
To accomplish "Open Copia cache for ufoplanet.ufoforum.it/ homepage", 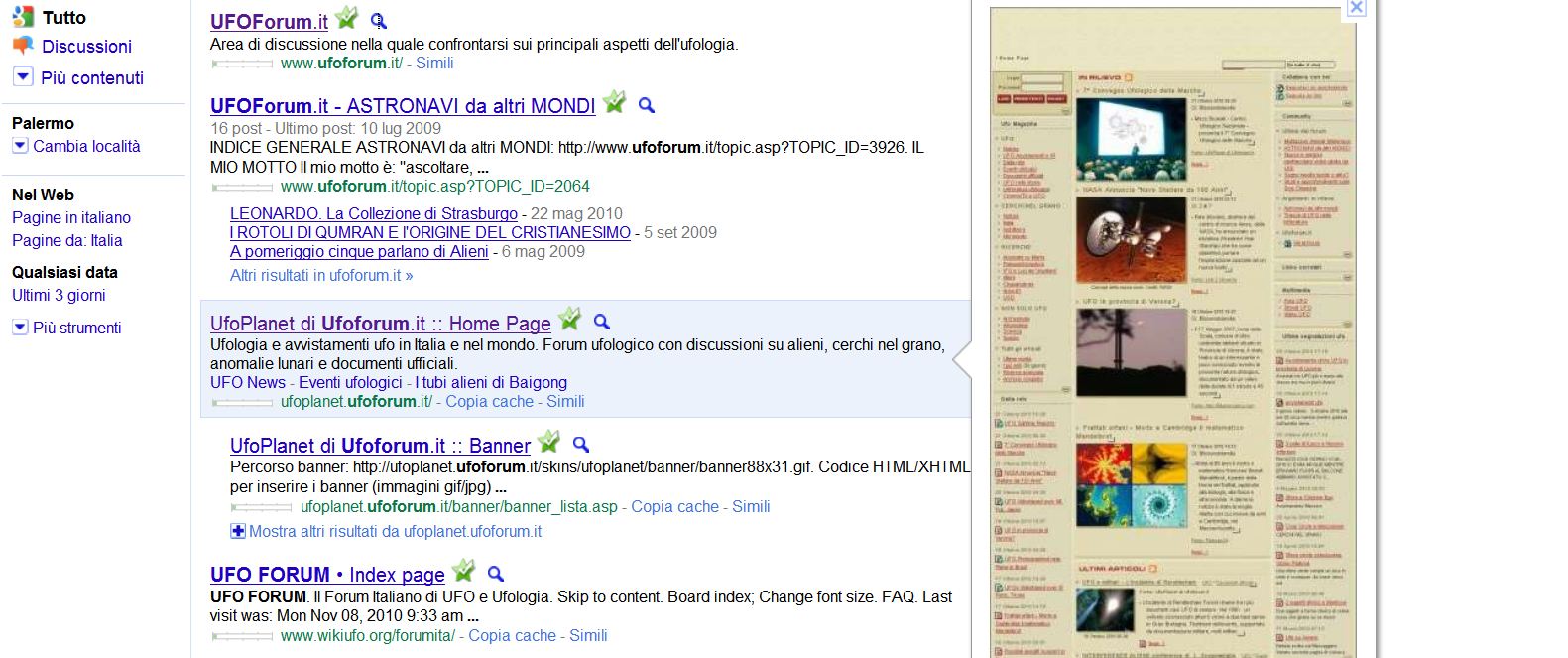I will point(489,401).
